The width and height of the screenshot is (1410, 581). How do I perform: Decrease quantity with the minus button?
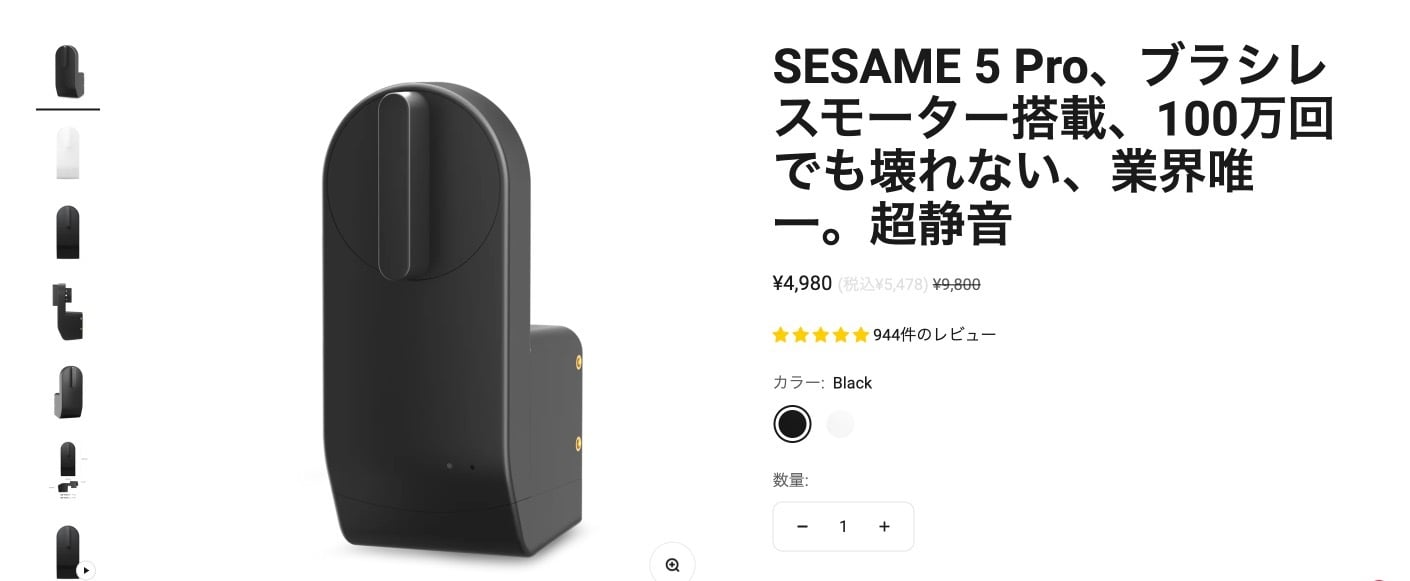(x=802, y=527)
